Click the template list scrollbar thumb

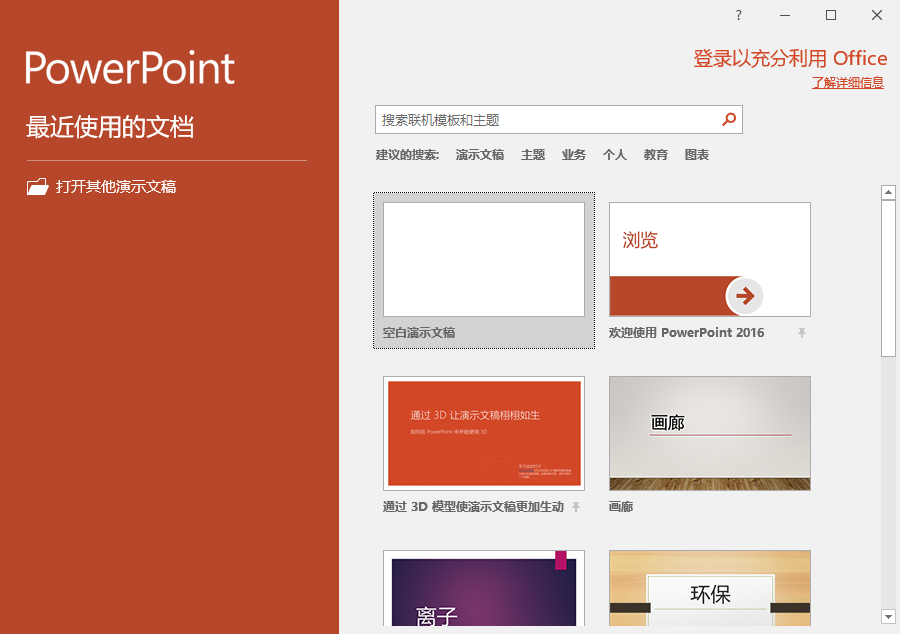(x=888, y=278)
